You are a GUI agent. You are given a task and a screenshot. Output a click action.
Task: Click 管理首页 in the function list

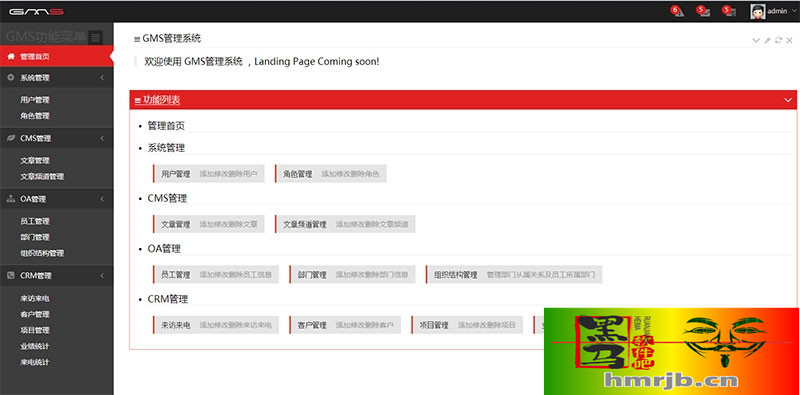[166, 126]
